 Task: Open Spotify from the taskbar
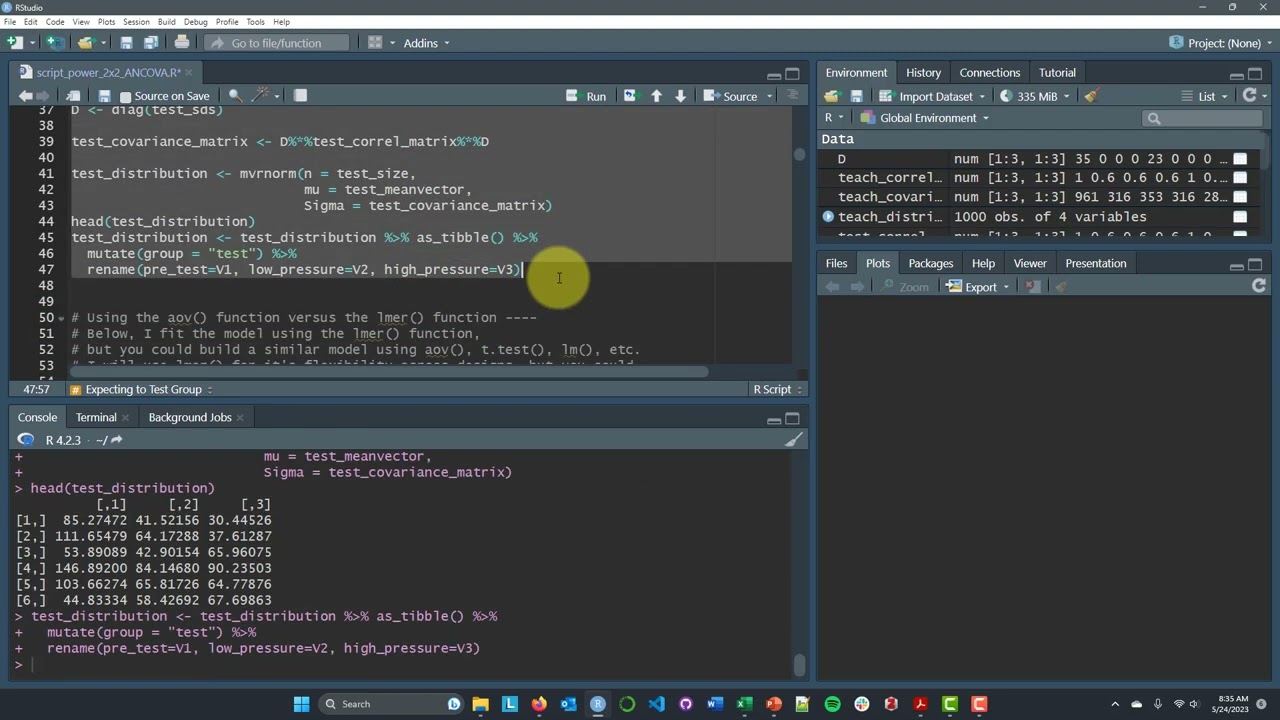[832, 704]
